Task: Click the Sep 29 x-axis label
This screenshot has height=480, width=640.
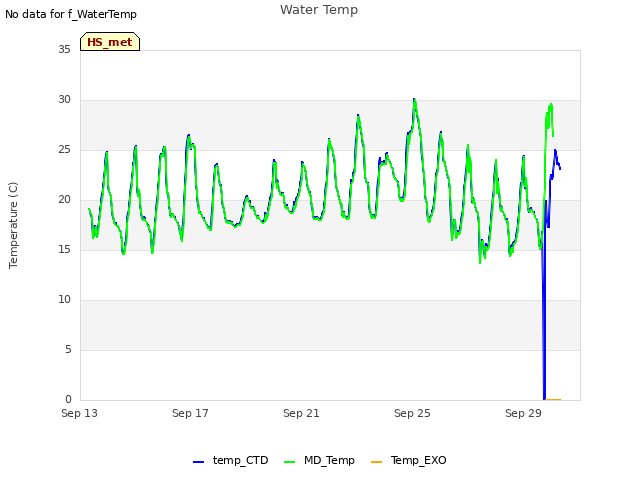Action: 523,413
